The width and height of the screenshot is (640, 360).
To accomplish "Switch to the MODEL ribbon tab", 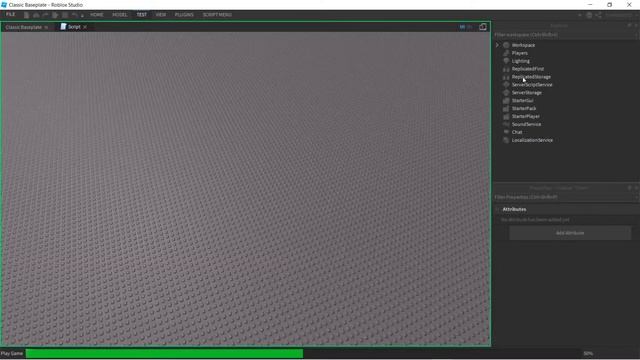I will click(120, 15).
